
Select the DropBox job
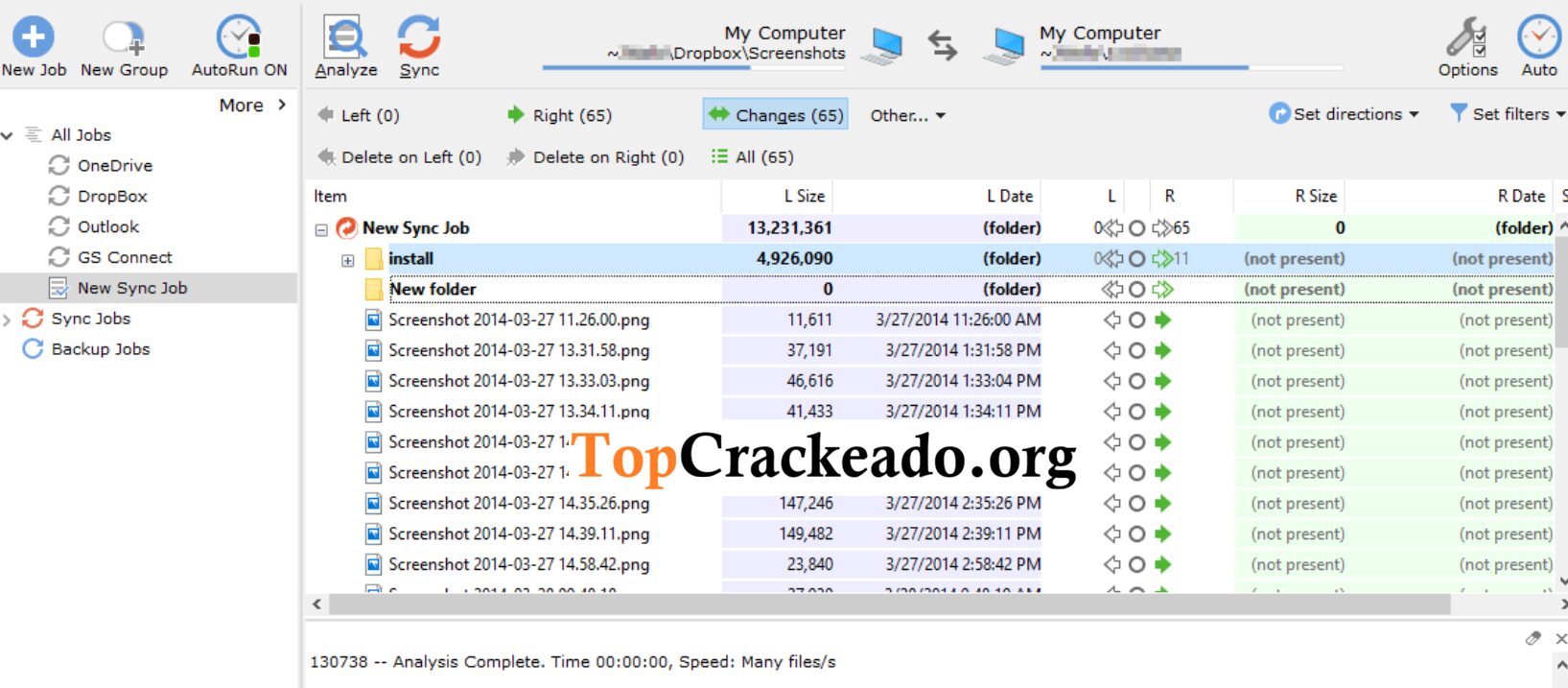(112, 196)
